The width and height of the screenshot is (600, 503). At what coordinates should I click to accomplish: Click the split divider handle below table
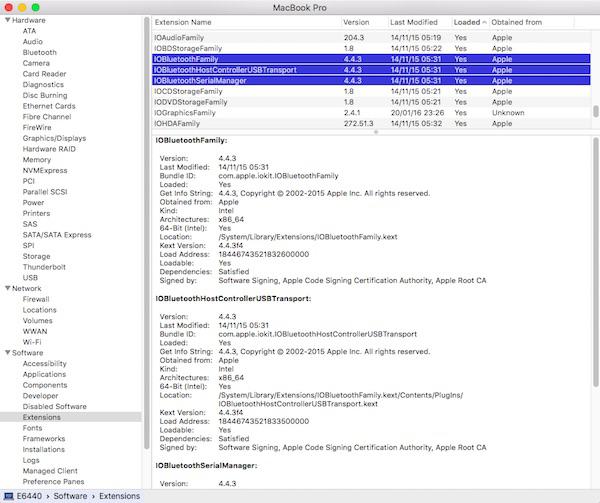tap(375, 132)
